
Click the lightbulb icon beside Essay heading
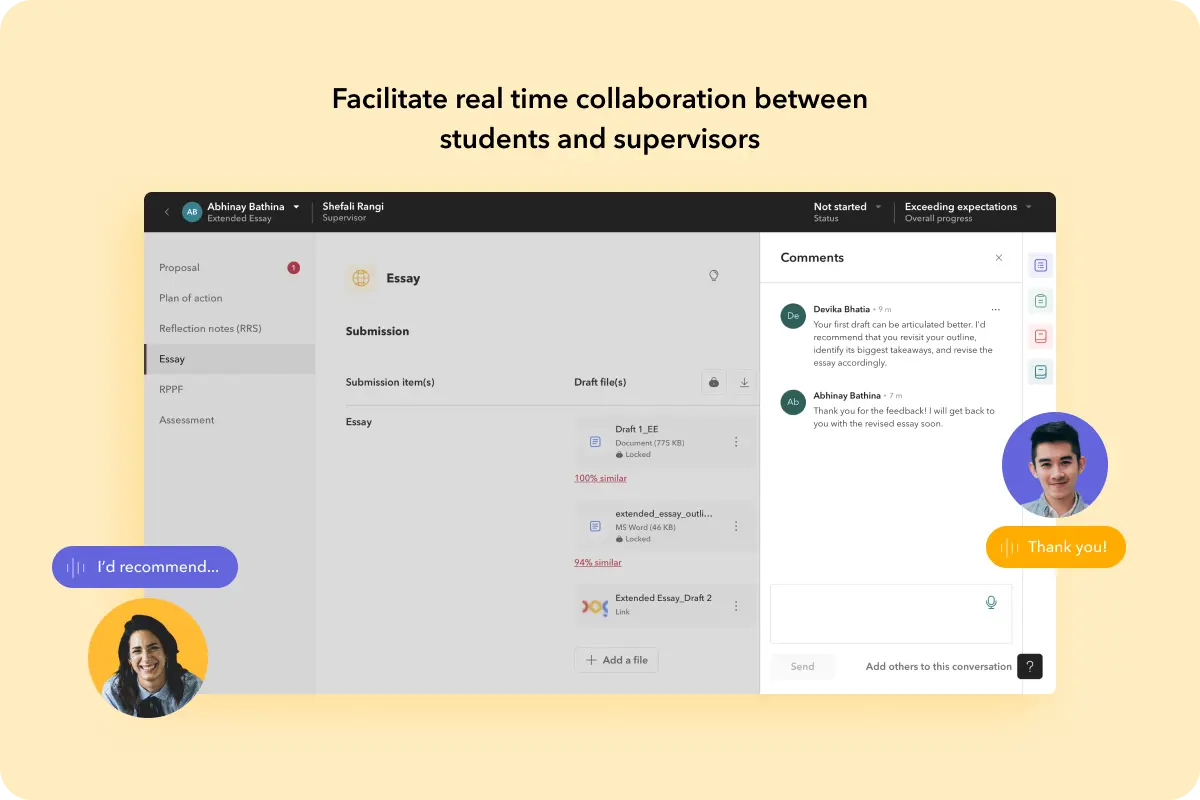click(713, 276)
